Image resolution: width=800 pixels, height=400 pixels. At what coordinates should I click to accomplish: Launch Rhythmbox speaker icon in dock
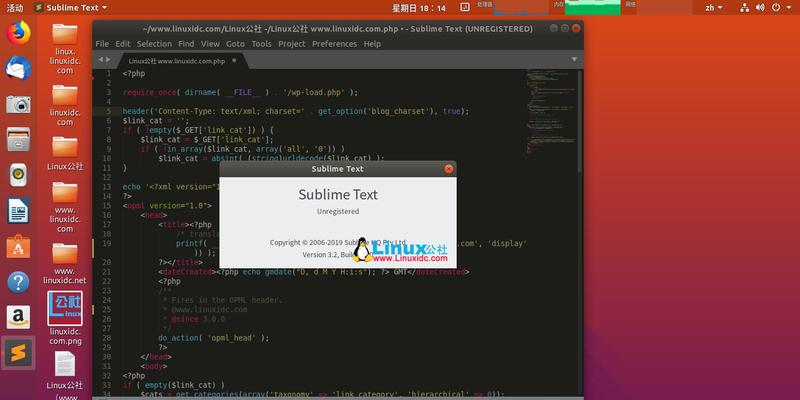18,175
